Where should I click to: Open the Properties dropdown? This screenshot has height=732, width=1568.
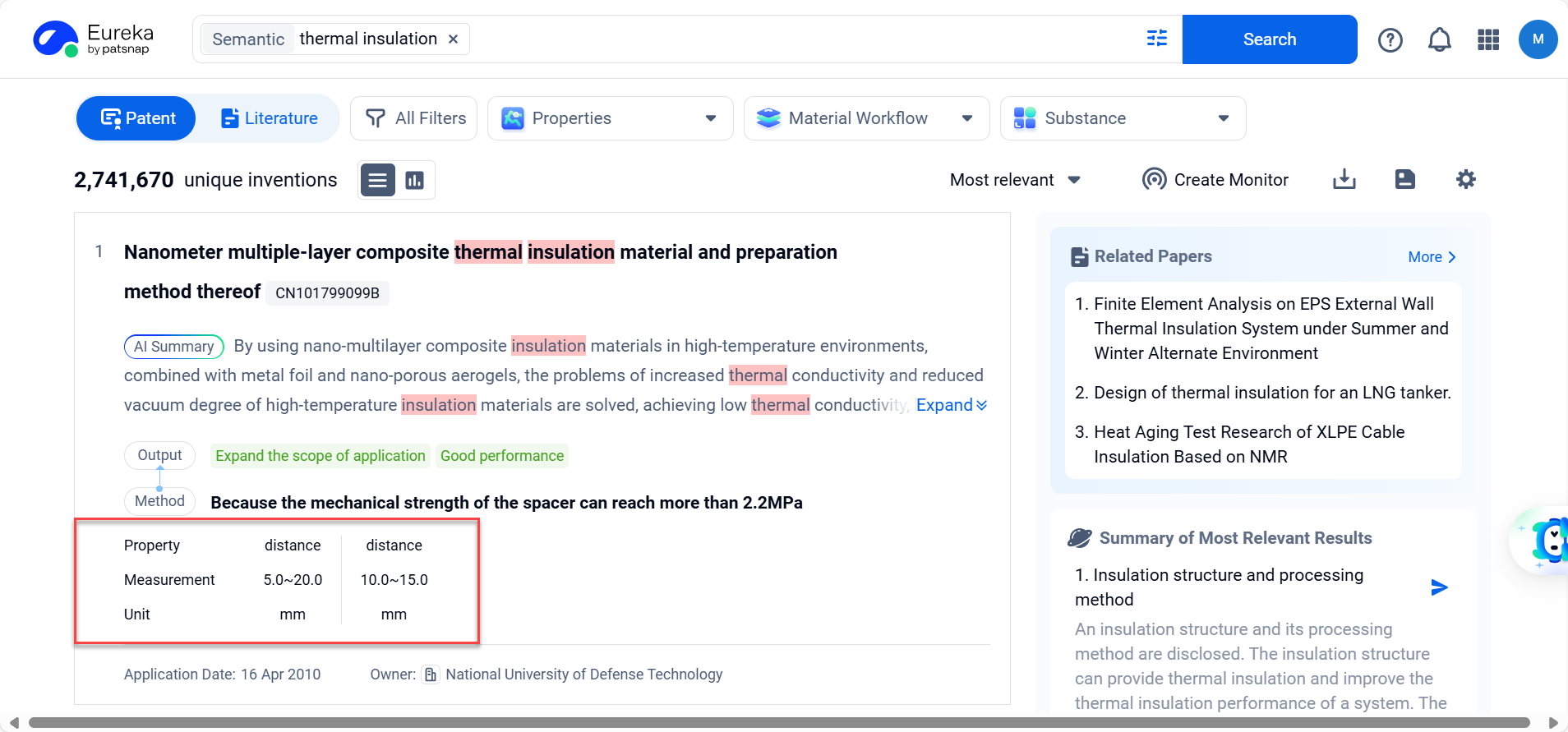(610, 118)
